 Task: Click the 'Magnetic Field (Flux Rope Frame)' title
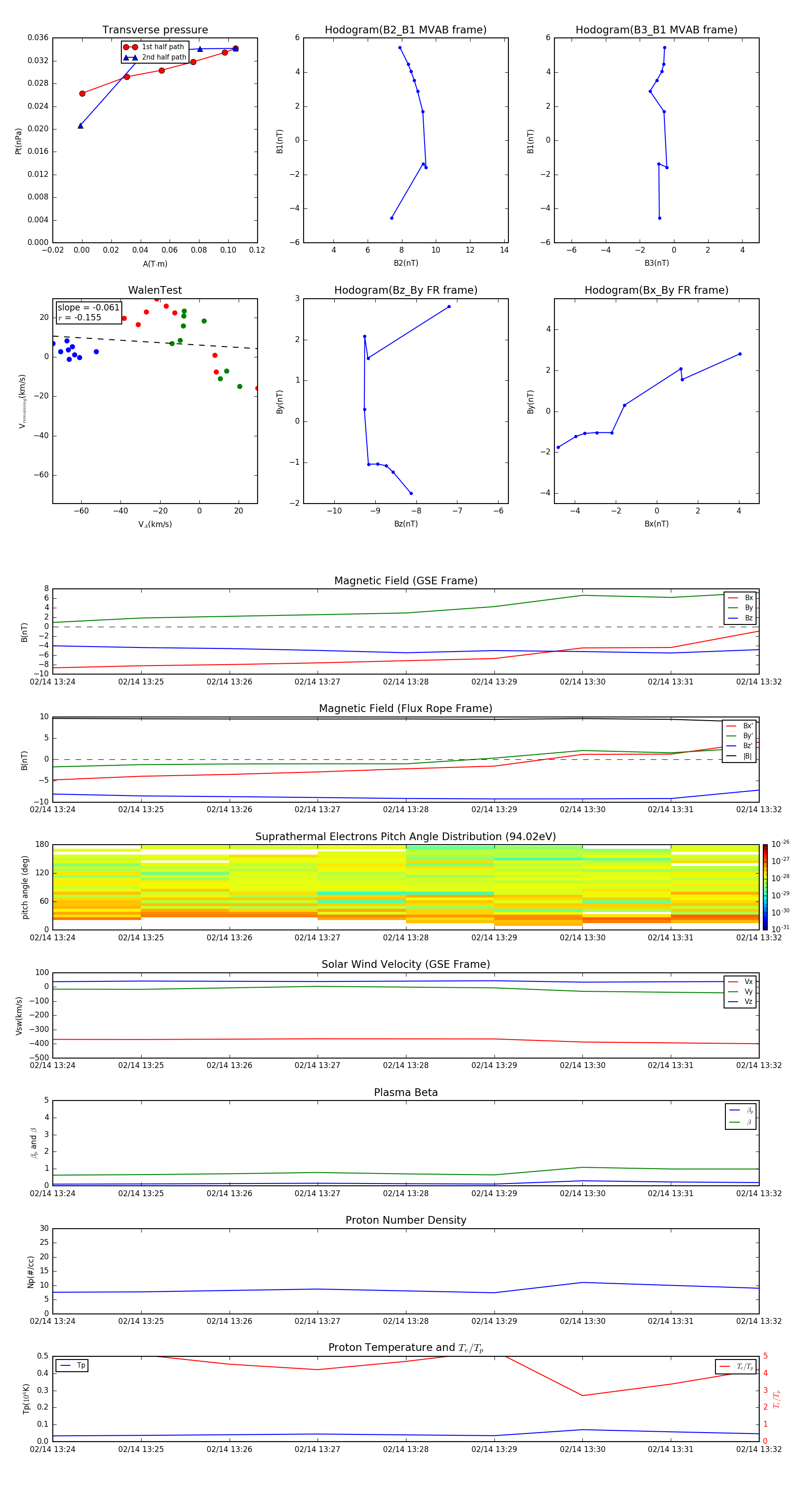tap(406, 709)
